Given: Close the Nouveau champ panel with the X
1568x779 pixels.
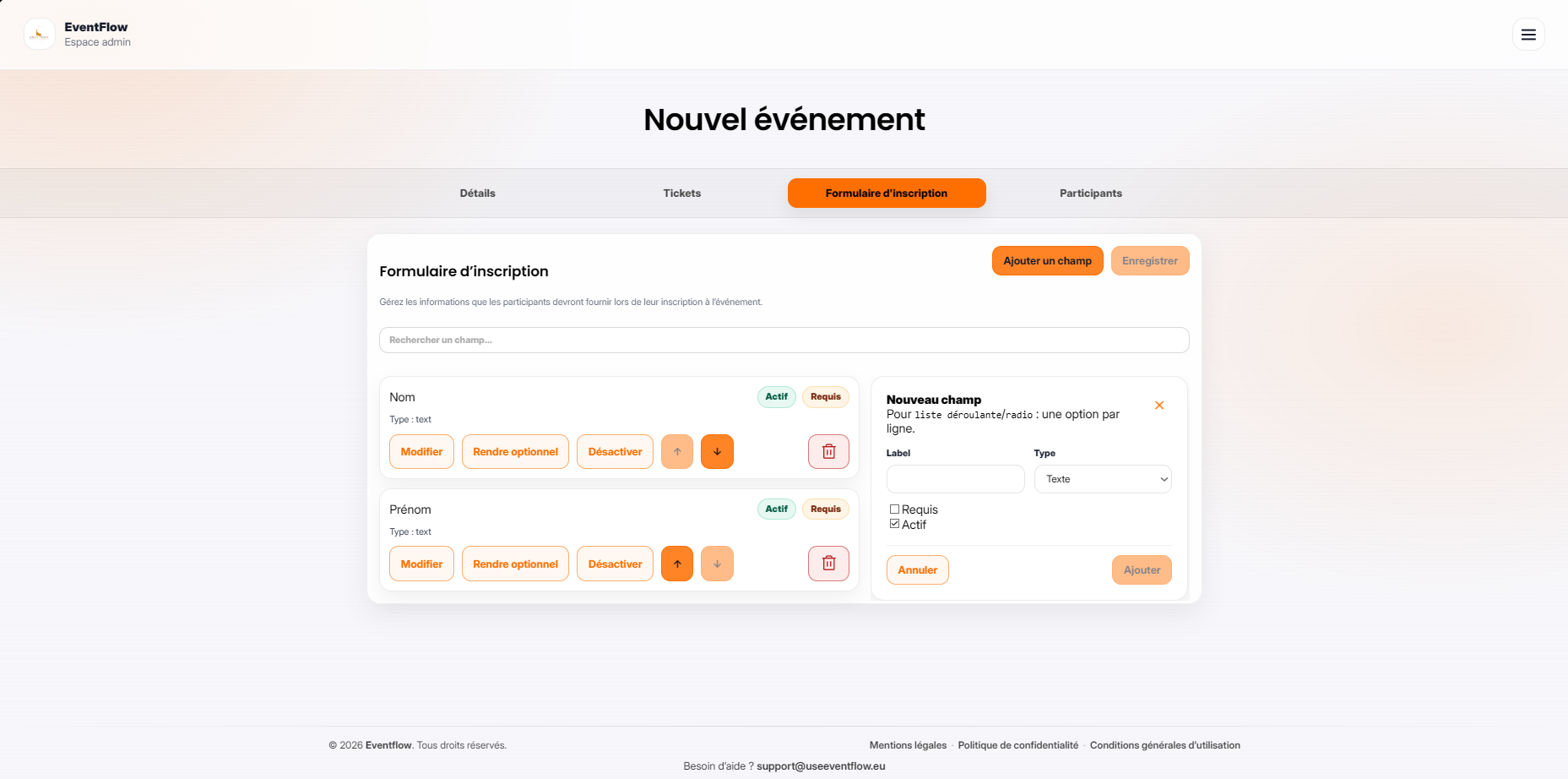Looking at the screenshot, I should tap(1159, 405).
